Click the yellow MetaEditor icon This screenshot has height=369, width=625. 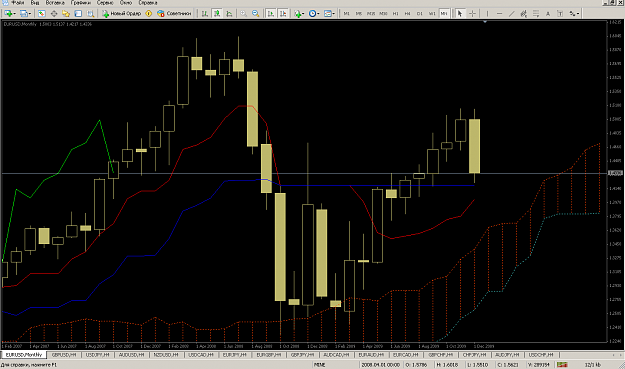pyautogui.click(x=149, y=14)
